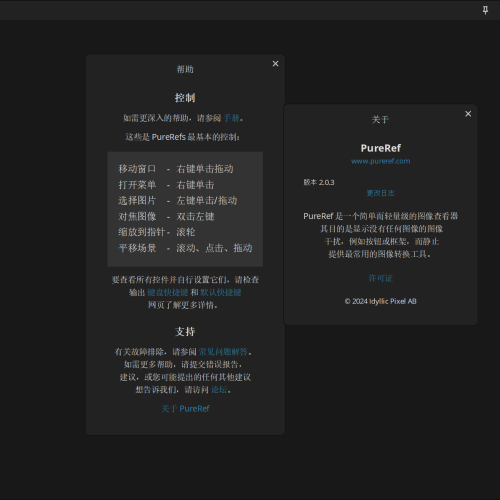The height and width of the screenshot is (500, 500).
Task: Click the 帮助 panel title
Action: 185,69
